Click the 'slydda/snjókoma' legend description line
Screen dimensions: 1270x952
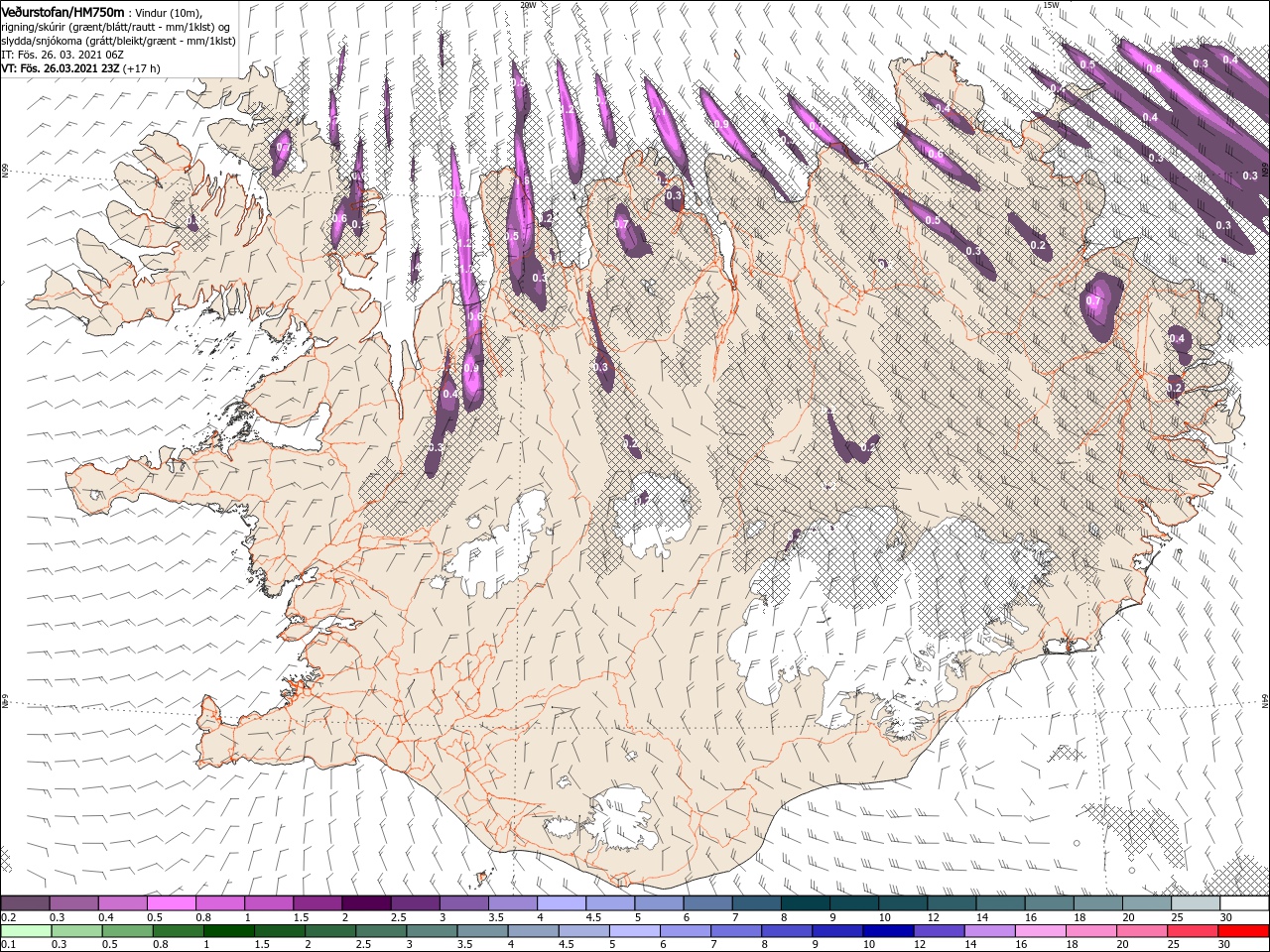(x=118, y=41)
